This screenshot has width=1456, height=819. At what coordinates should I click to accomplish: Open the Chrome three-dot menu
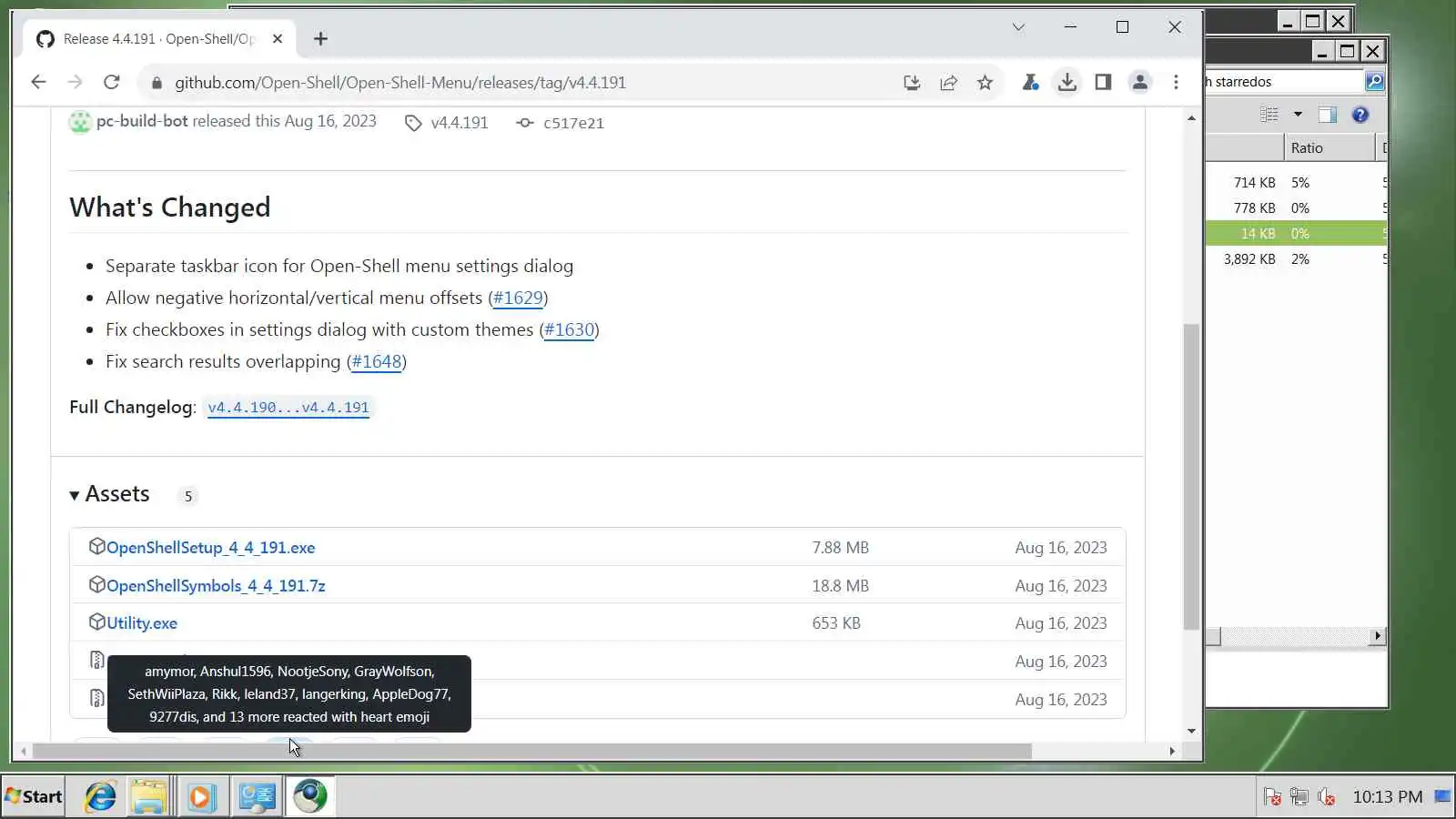pyautogui.click(x=1176, y=83)
